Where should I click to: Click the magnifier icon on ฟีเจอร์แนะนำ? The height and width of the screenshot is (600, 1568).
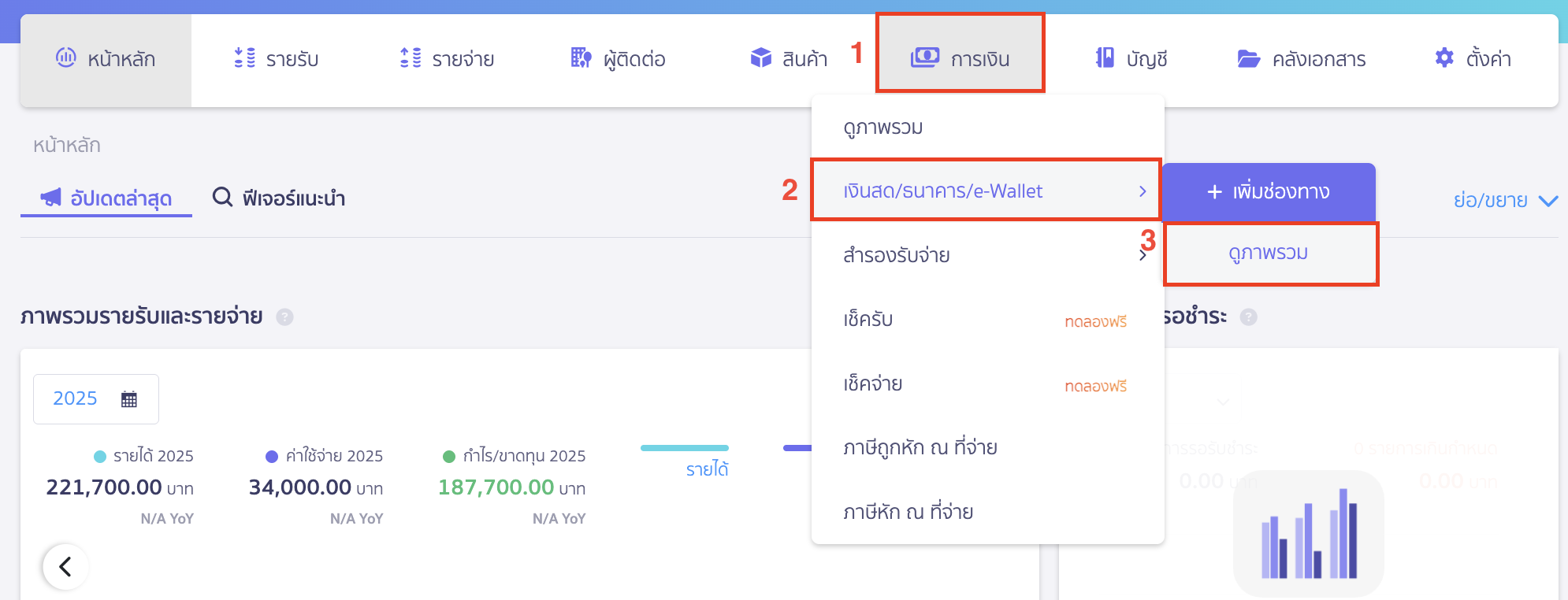[223, 197]
